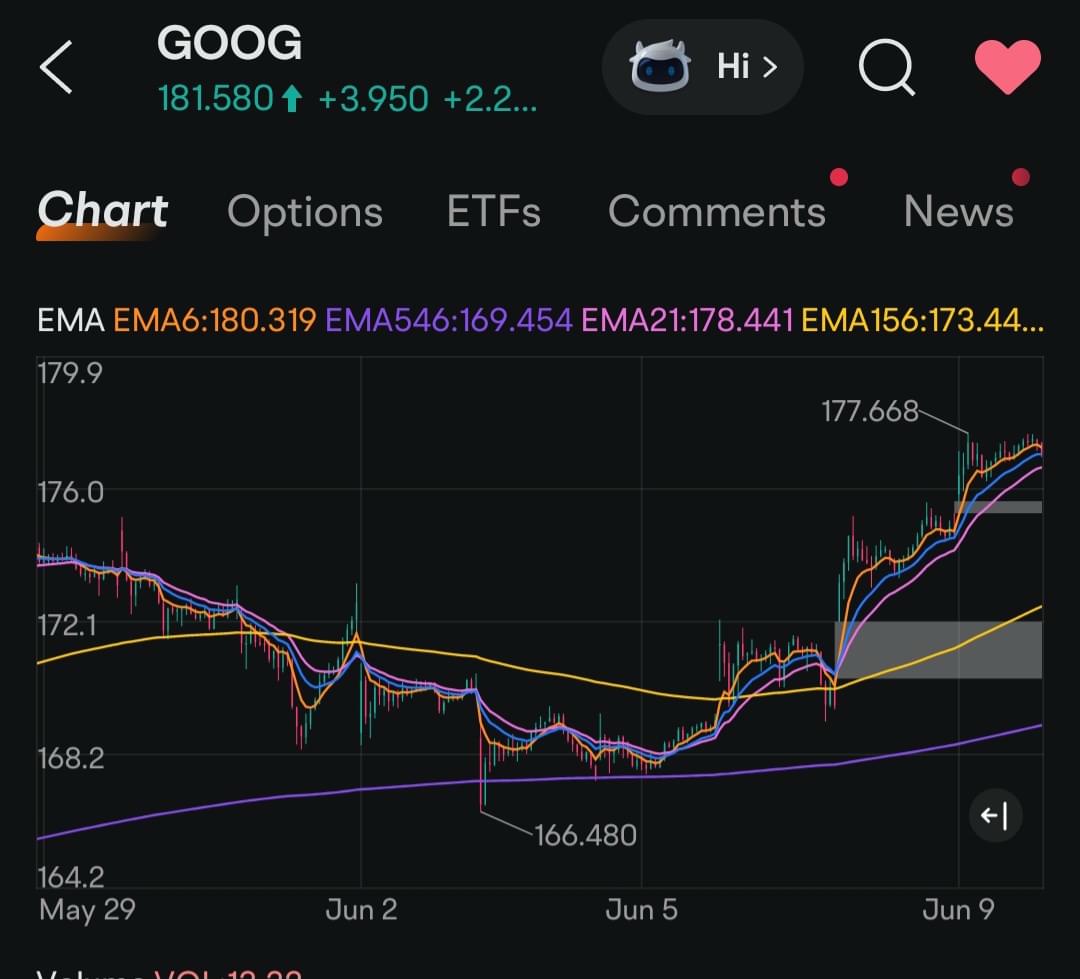The image size is (1080, 979).
Task: Select the +3.950 change value
Action: 373,99
